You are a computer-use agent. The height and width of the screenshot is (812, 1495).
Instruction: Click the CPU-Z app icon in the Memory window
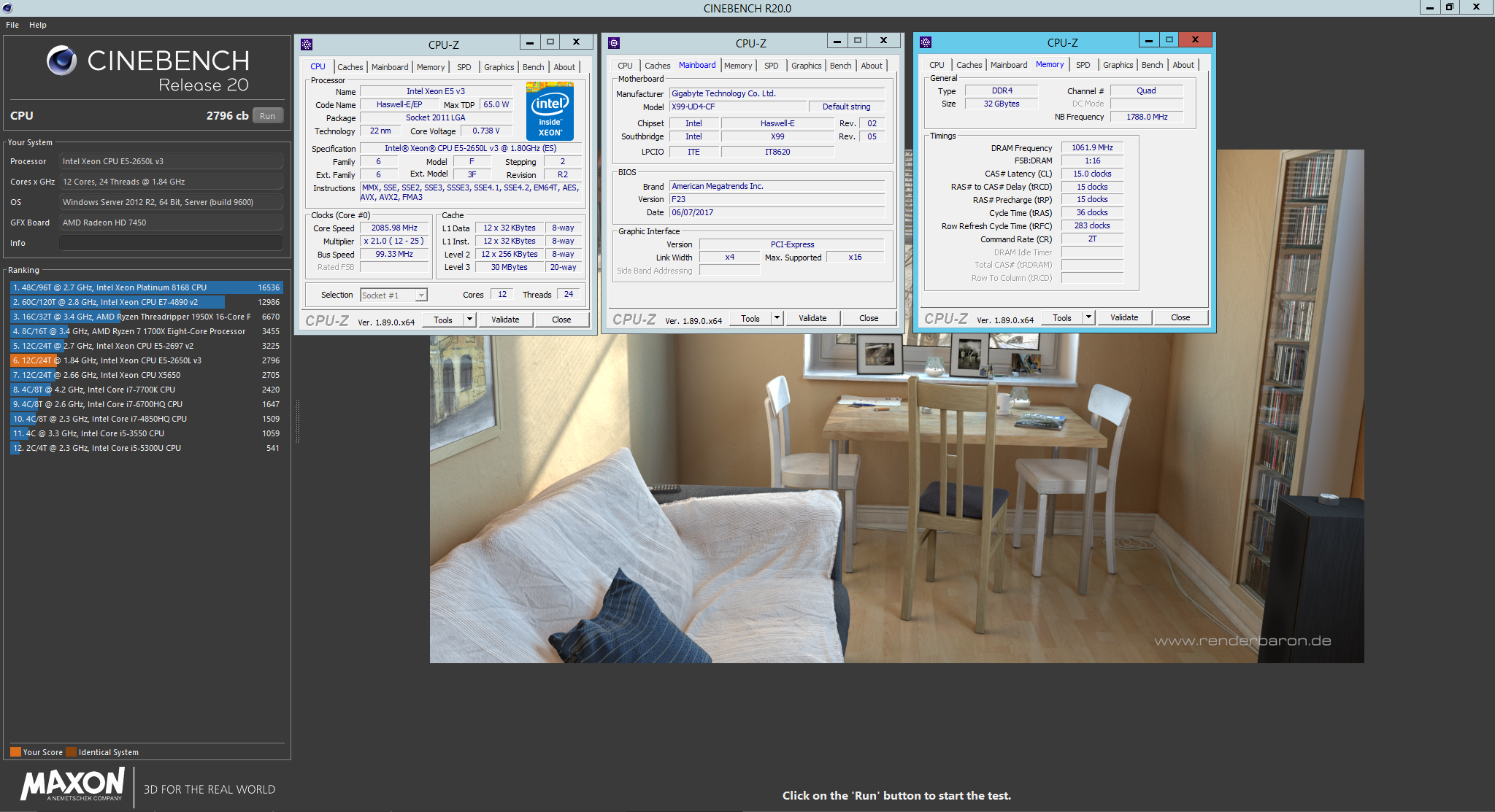926,42
